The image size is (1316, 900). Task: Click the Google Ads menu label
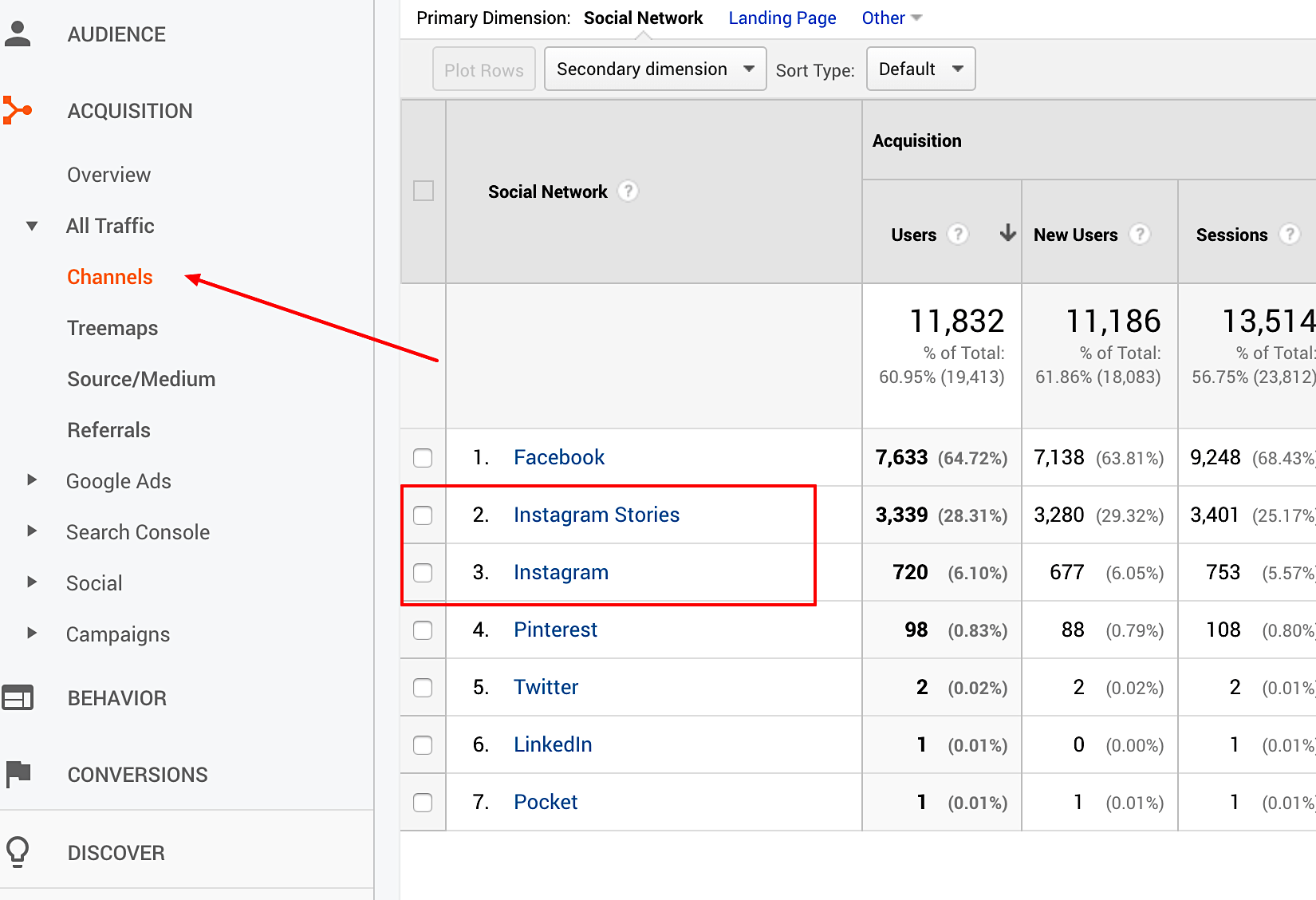click(119, 481)
